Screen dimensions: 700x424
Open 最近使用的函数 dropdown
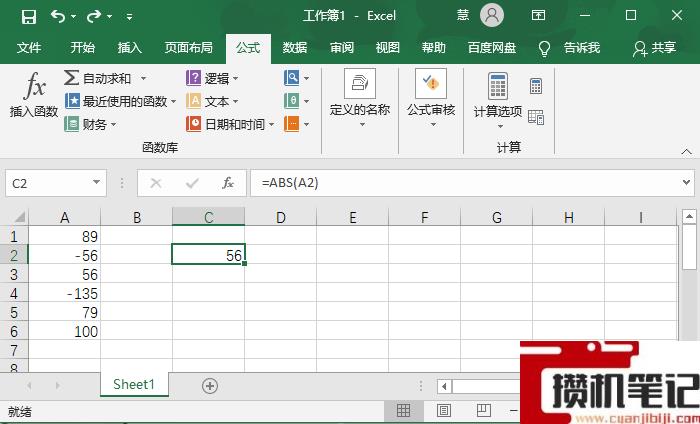point(121,101)
